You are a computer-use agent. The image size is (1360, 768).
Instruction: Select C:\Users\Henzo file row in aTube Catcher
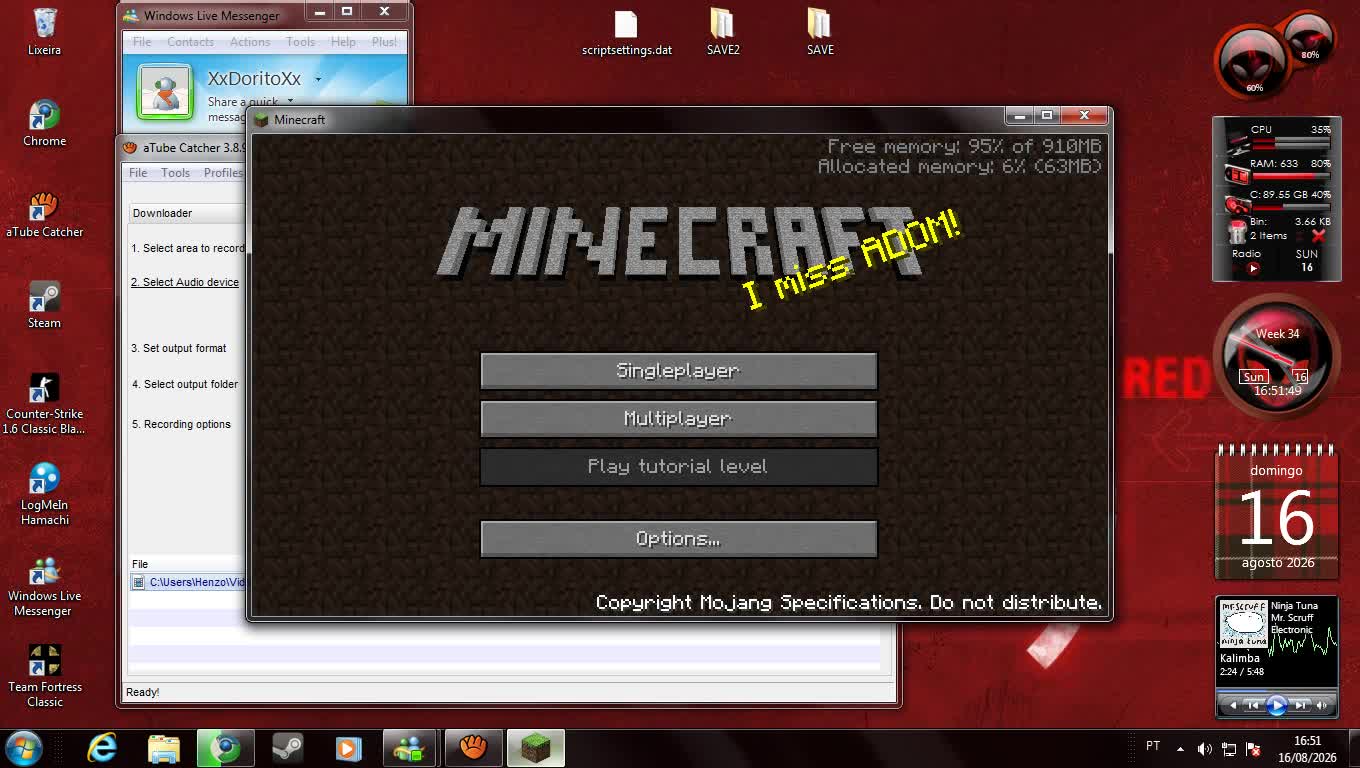point(189,582)
